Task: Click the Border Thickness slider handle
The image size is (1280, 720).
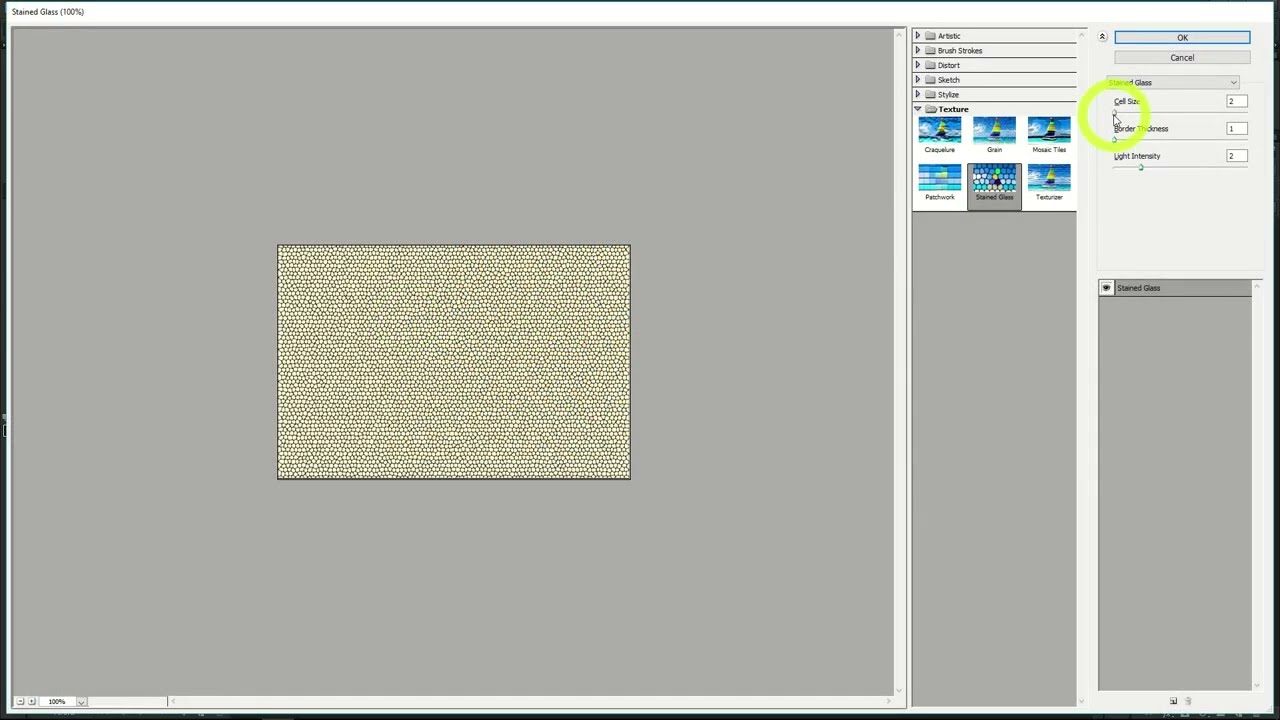Action: 1115,140
